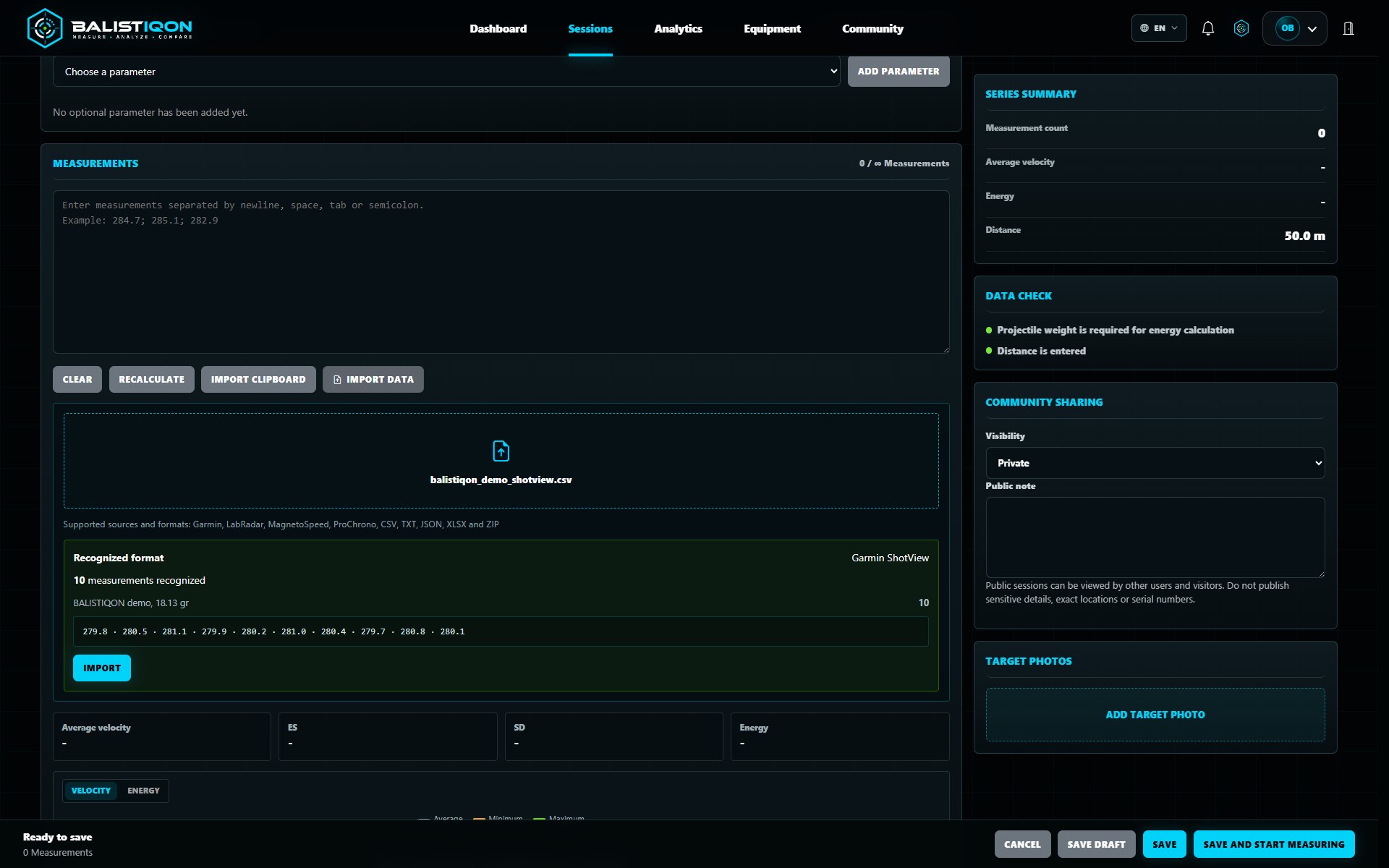The height and width of the screenshot is (868, 1389).
Task: Click the SD stat card
Action: pyautogui.click(x=613, y=736)
